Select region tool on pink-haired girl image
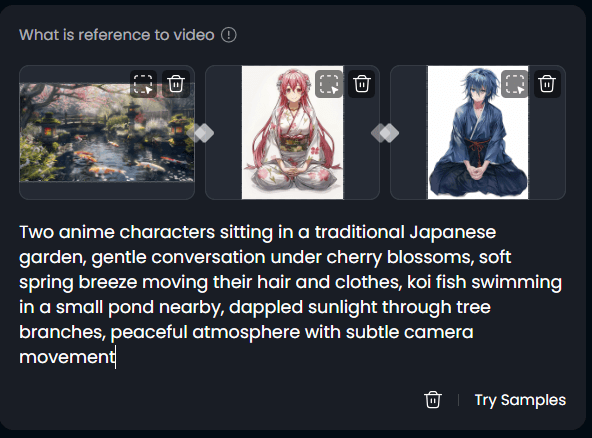Viewport: 592px width, 438px height. [x=329, y=84]
